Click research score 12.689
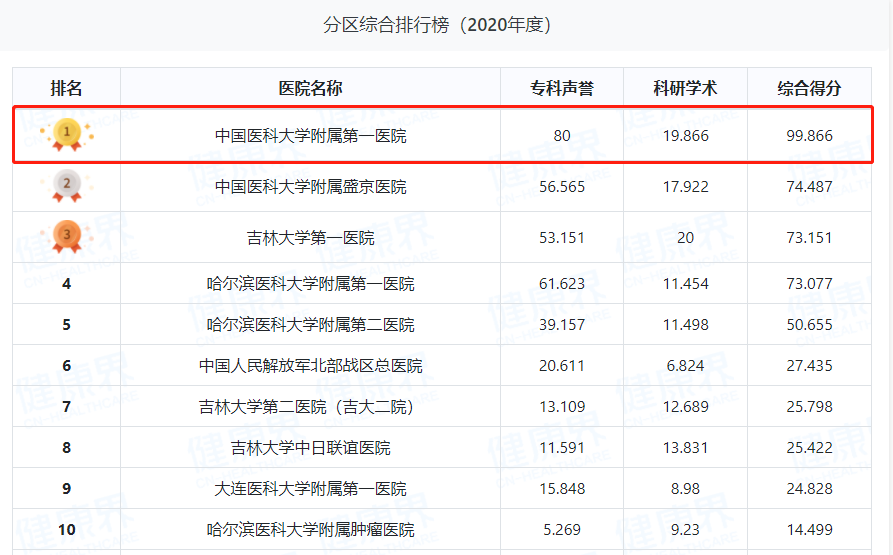 (686, 406)
